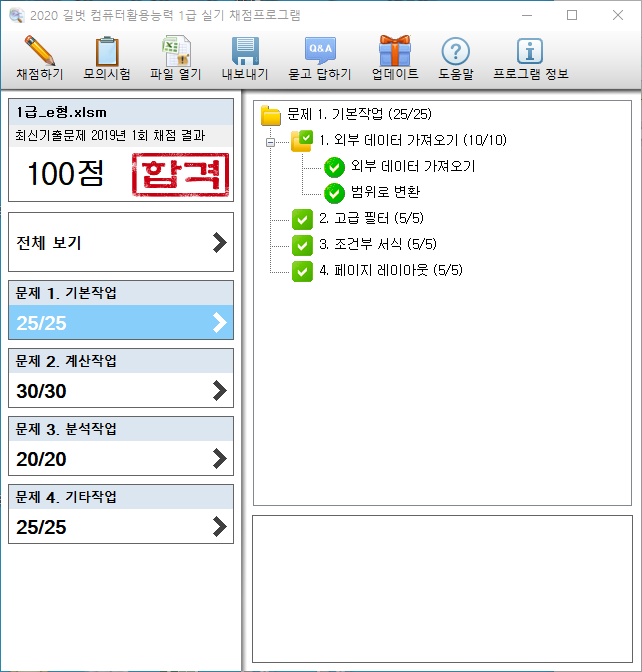642x672 pixels.
Task: Open 모의시험 clipboard icon
Action: 107,51
